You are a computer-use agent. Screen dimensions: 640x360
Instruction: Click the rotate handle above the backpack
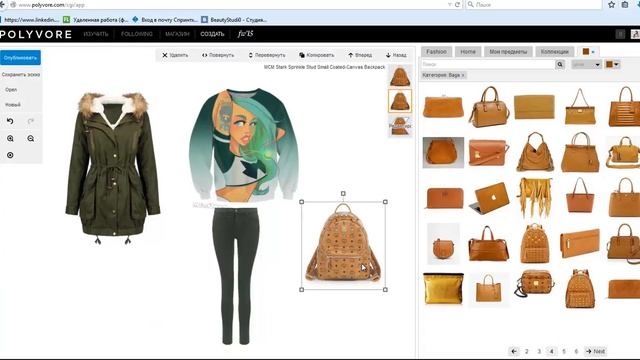coord(343,193)
